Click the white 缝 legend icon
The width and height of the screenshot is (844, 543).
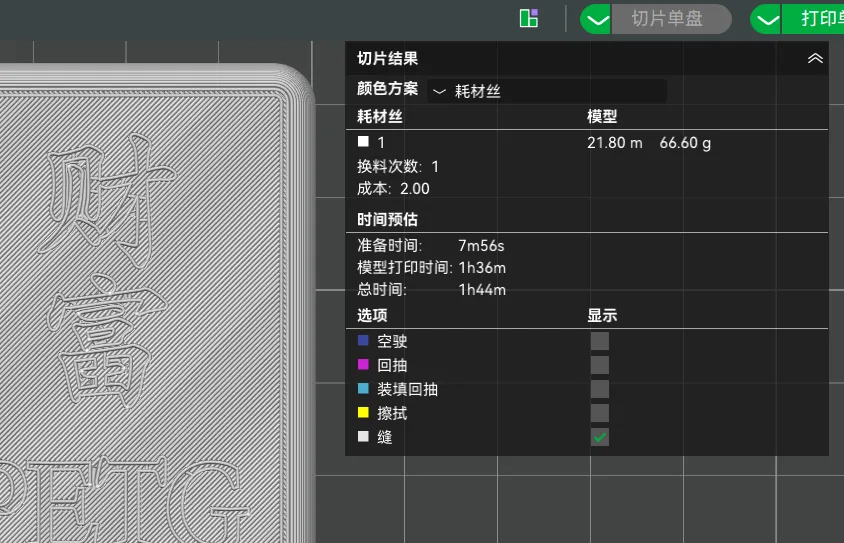point(364,437)
